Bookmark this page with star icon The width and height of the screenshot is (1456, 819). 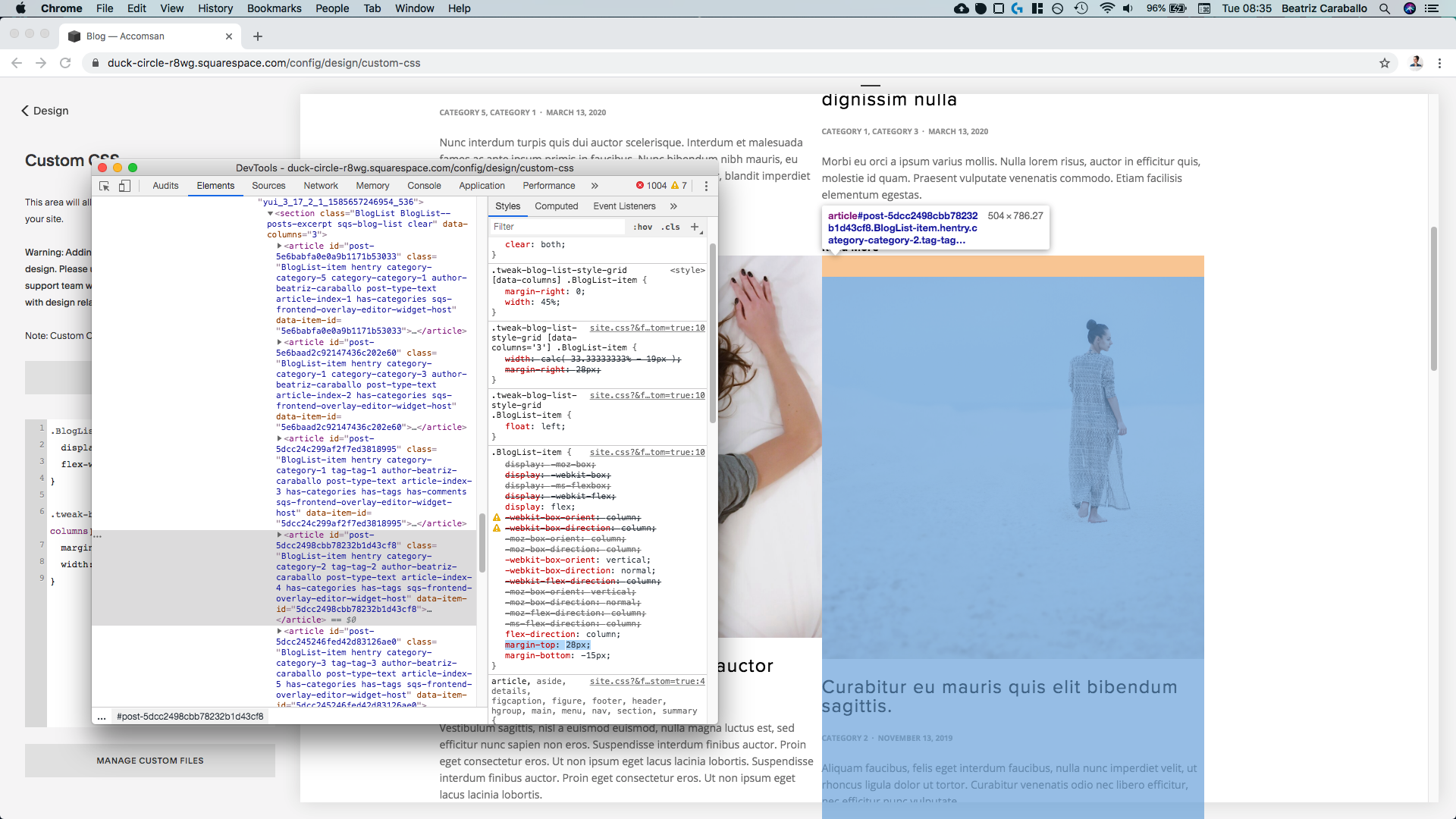[x=1385, y=63]
